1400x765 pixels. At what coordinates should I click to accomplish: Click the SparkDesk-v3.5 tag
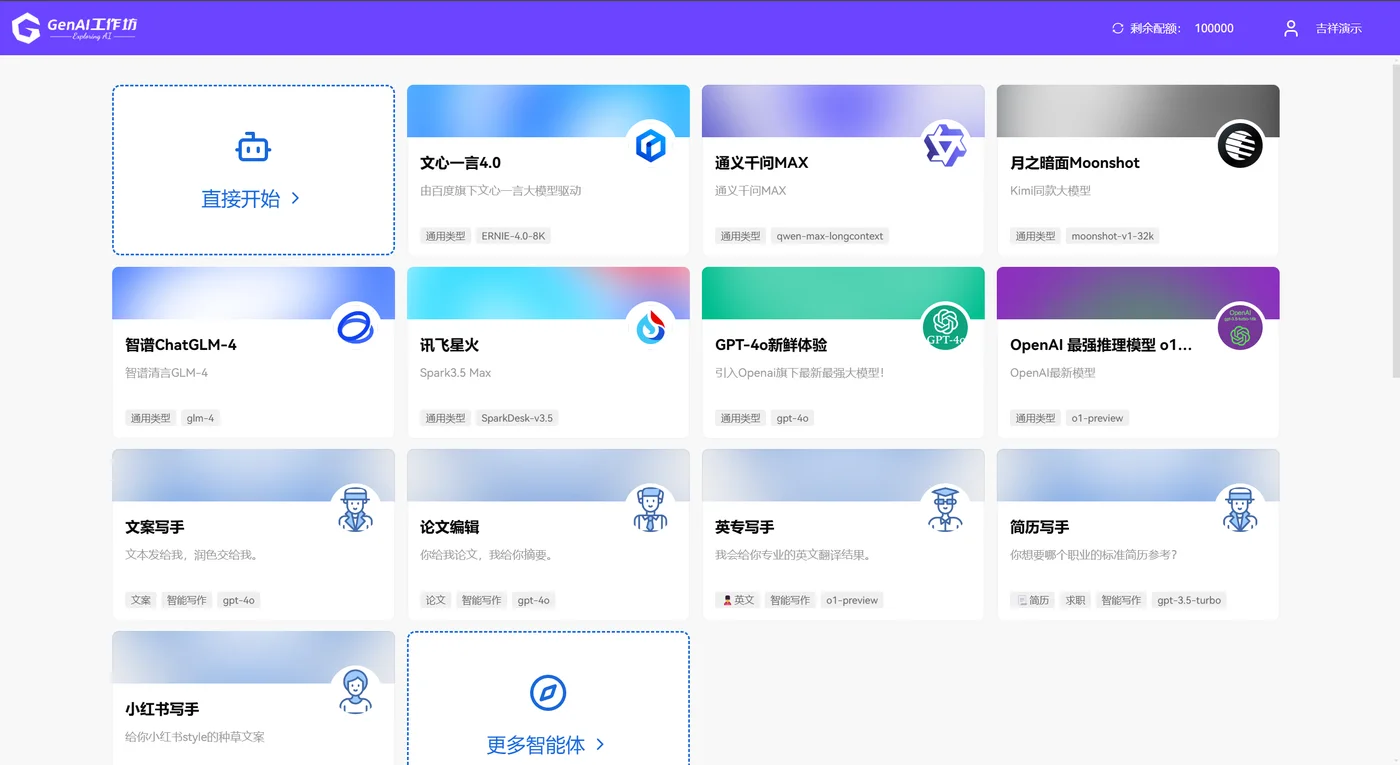pyautogui.click(x=517, y=418)
